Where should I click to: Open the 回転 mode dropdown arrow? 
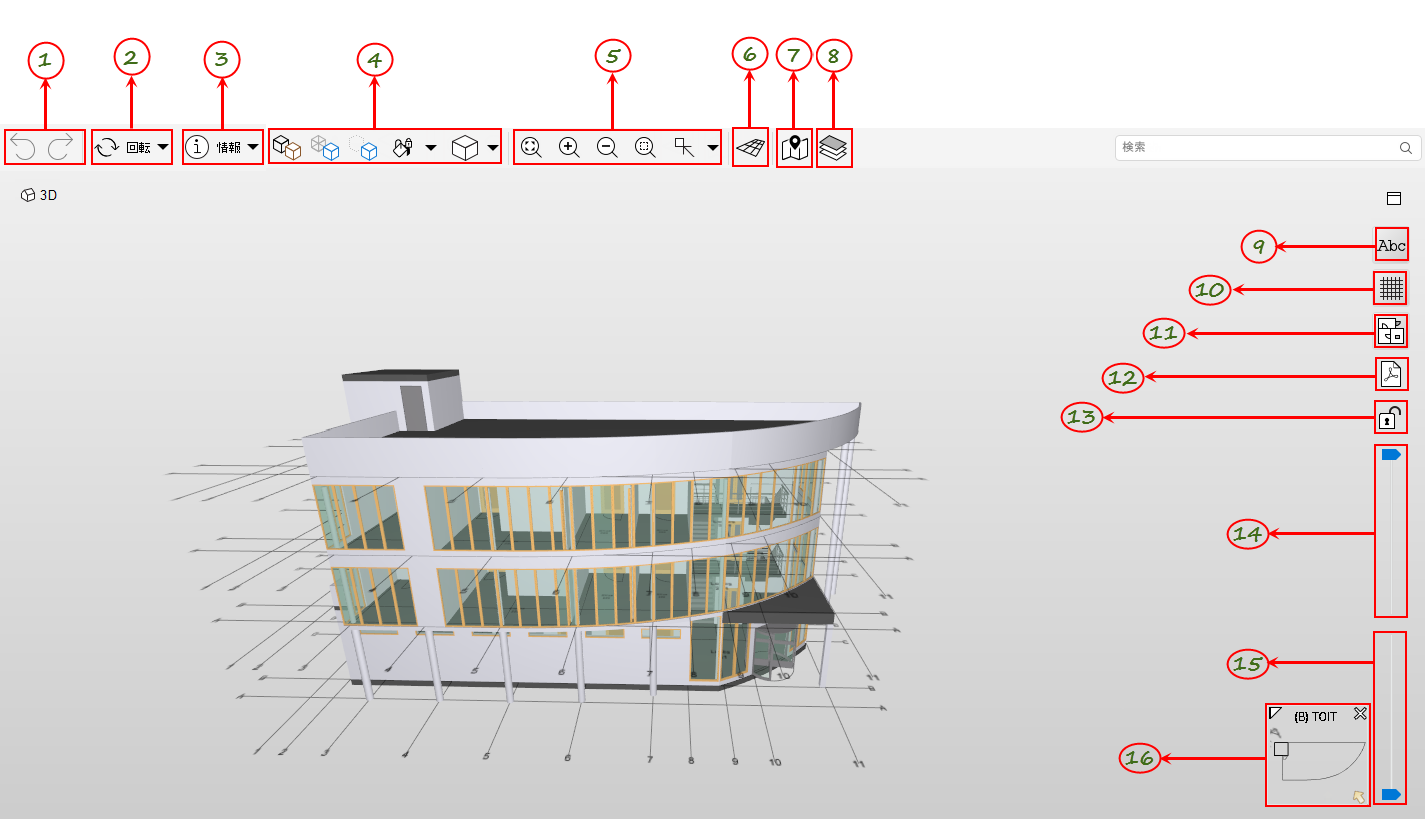coord(162,148)
